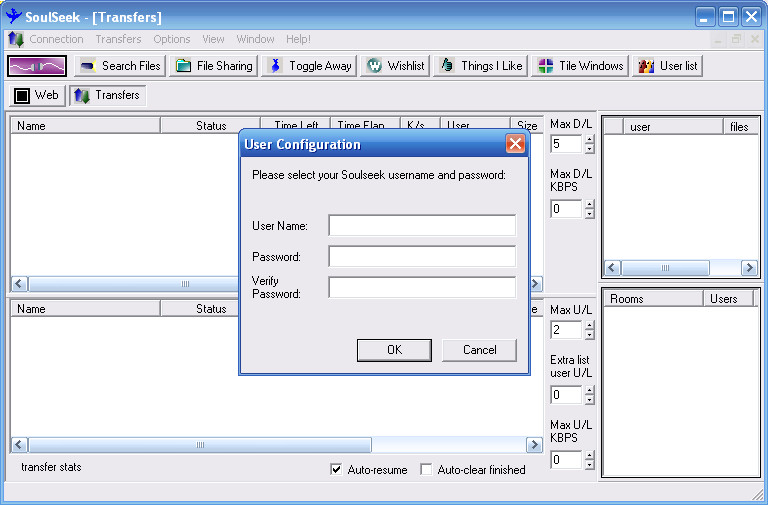
Task: Enable Auto-clear finished checkbox
Action: coord(426,469)
